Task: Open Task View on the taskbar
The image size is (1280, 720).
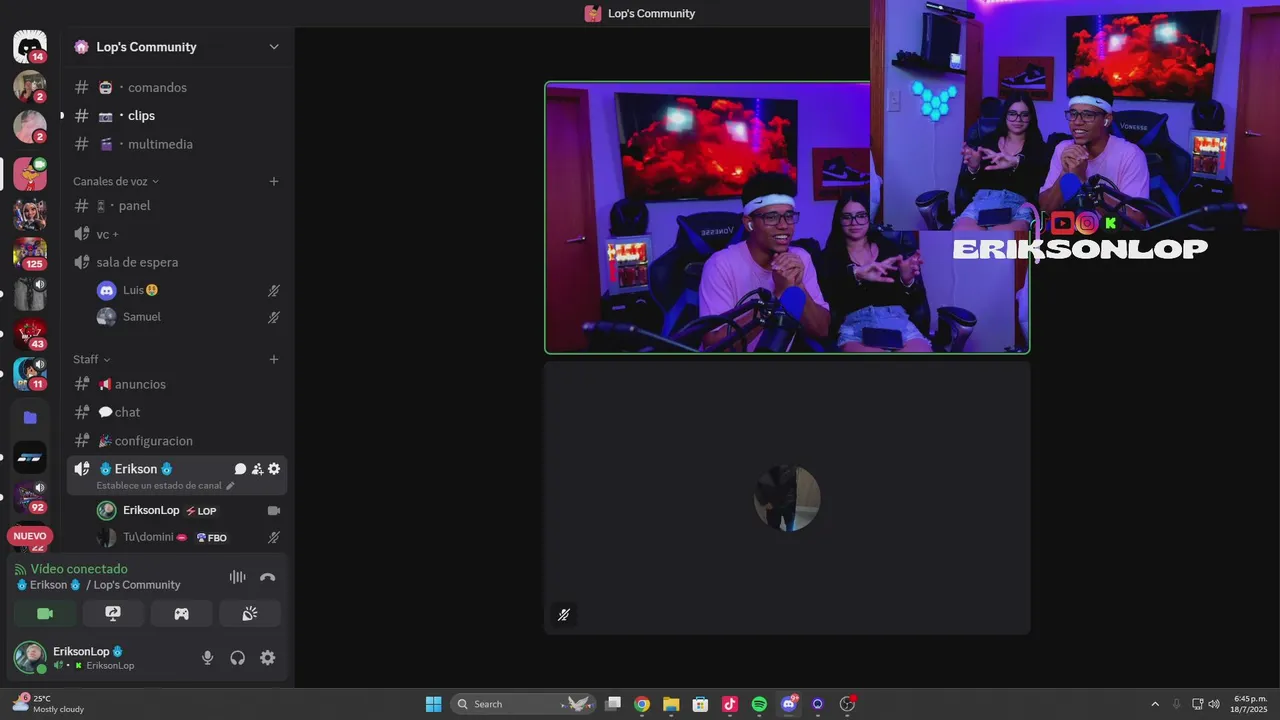Action: [x=614, y=704]
